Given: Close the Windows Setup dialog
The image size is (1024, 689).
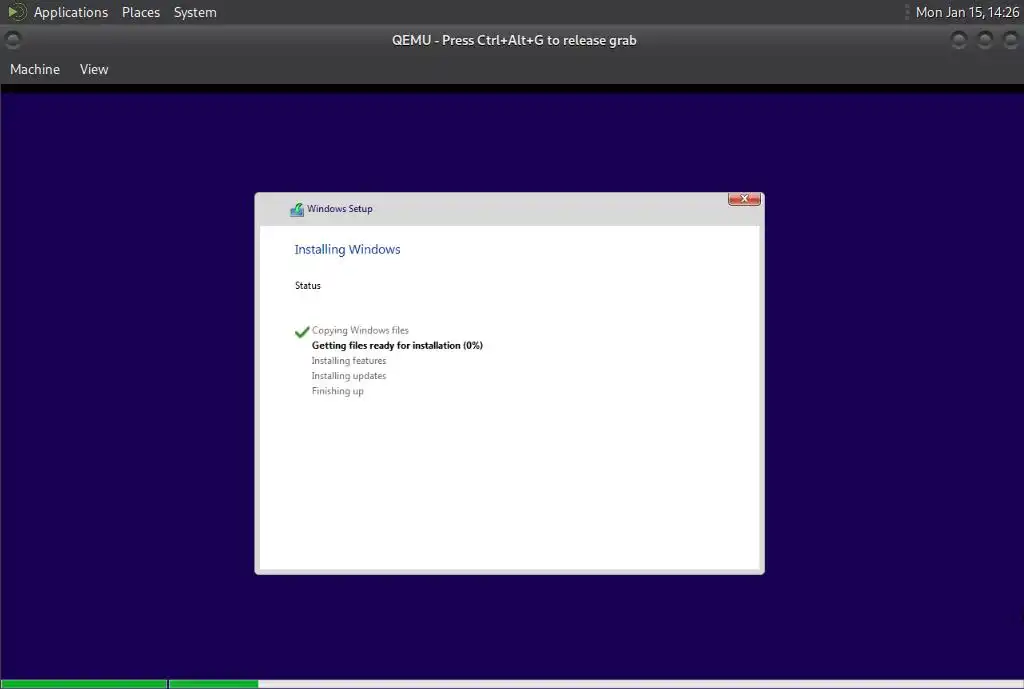Looking at the screenshot, I should coord(744,199).
